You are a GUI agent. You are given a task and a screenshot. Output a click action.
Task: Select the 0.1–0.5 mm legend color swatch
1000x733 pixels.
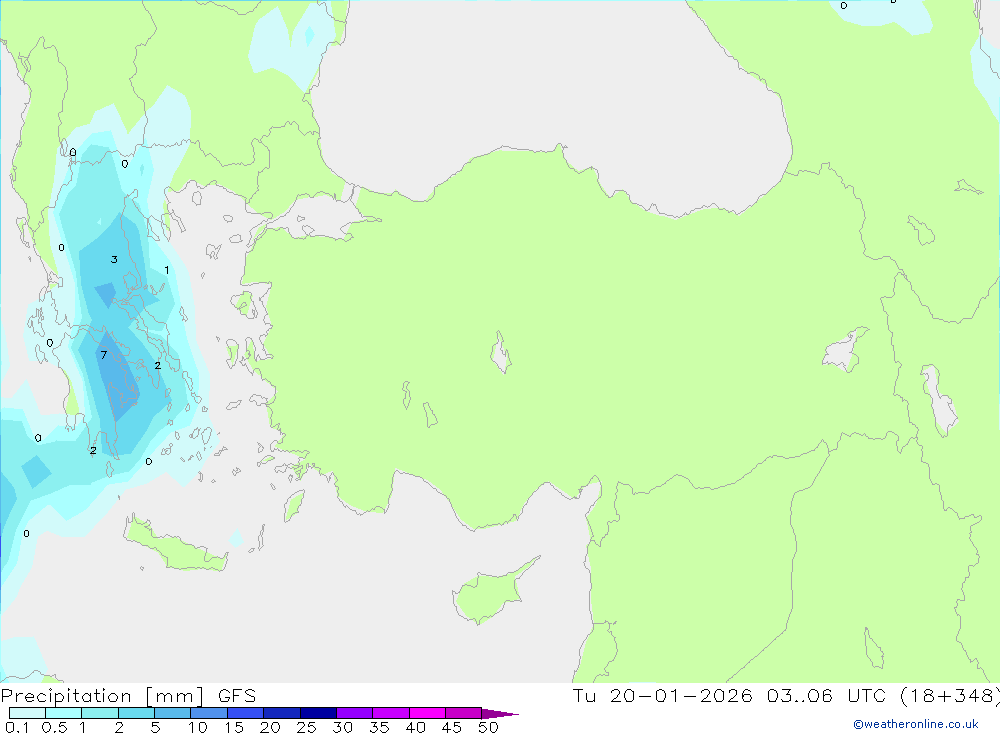tap(27, 713)
